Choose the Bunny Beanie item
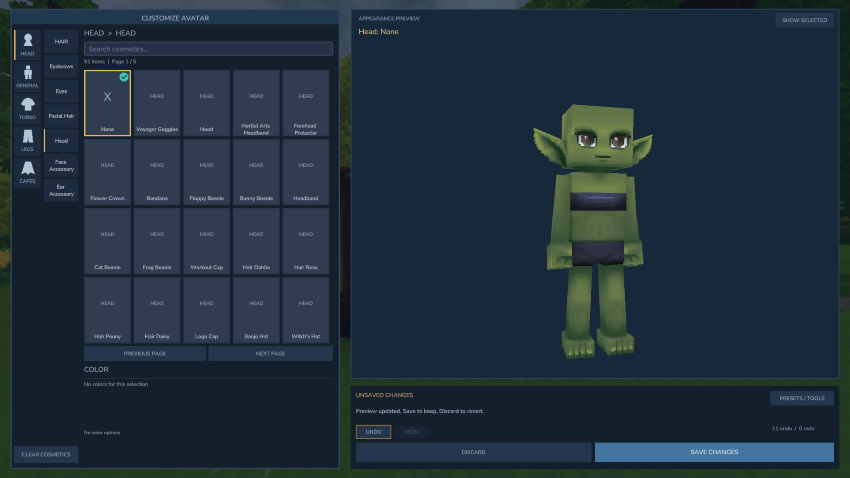850x478 pixels. pyautogui.click(x=256, y=172)
